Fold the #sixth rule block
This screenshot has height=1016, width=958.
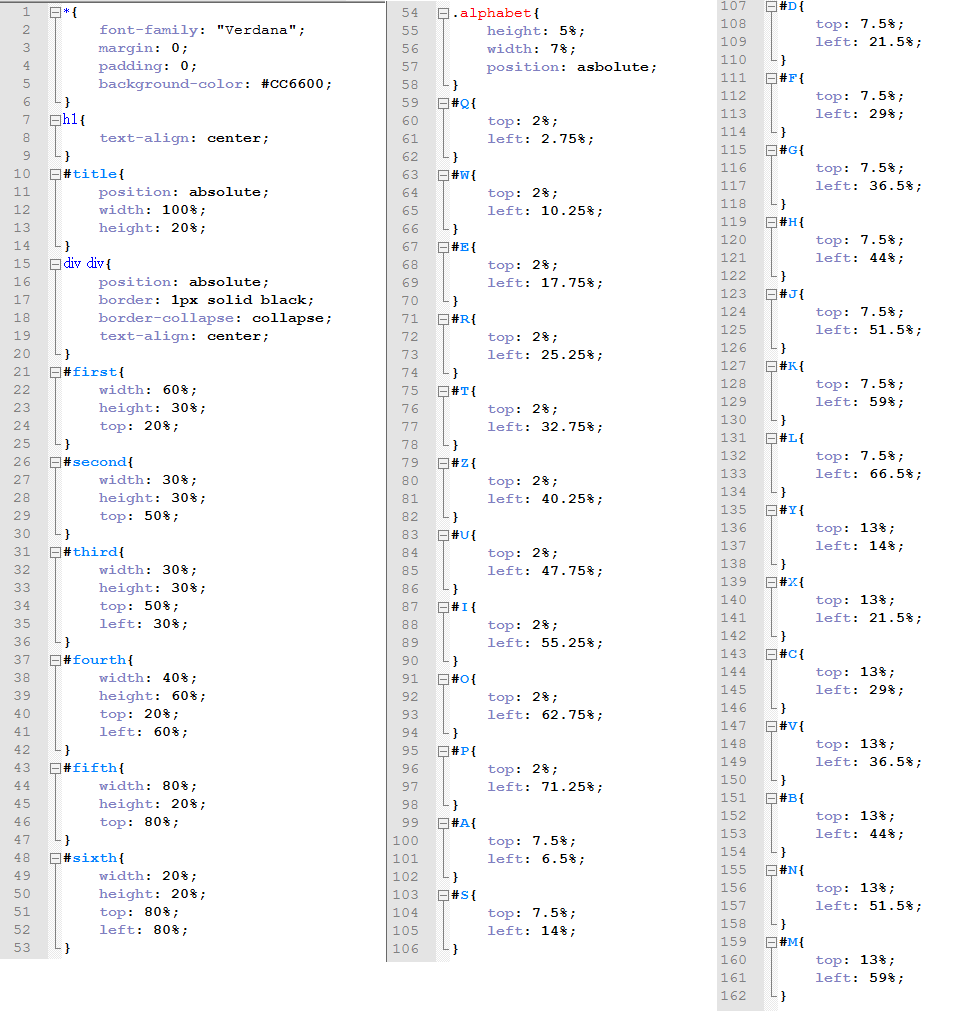pyautogui.click(x=56, y=858)
